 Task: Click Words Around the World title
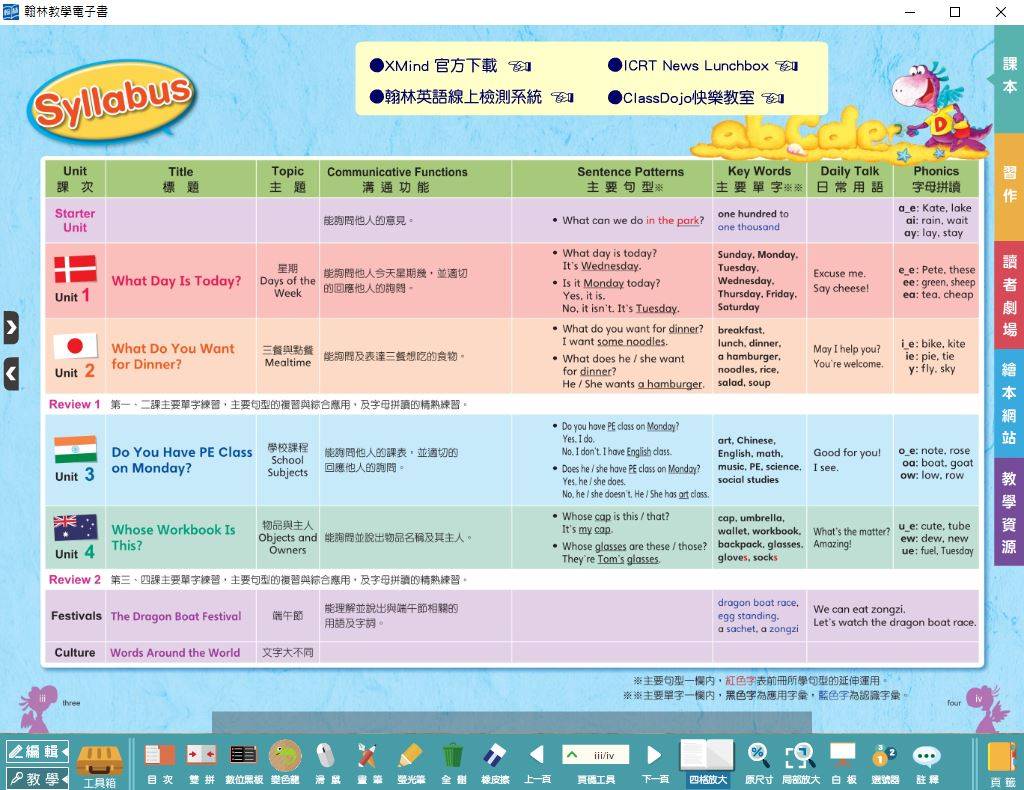pyautogui.click(x=175, y=653)
